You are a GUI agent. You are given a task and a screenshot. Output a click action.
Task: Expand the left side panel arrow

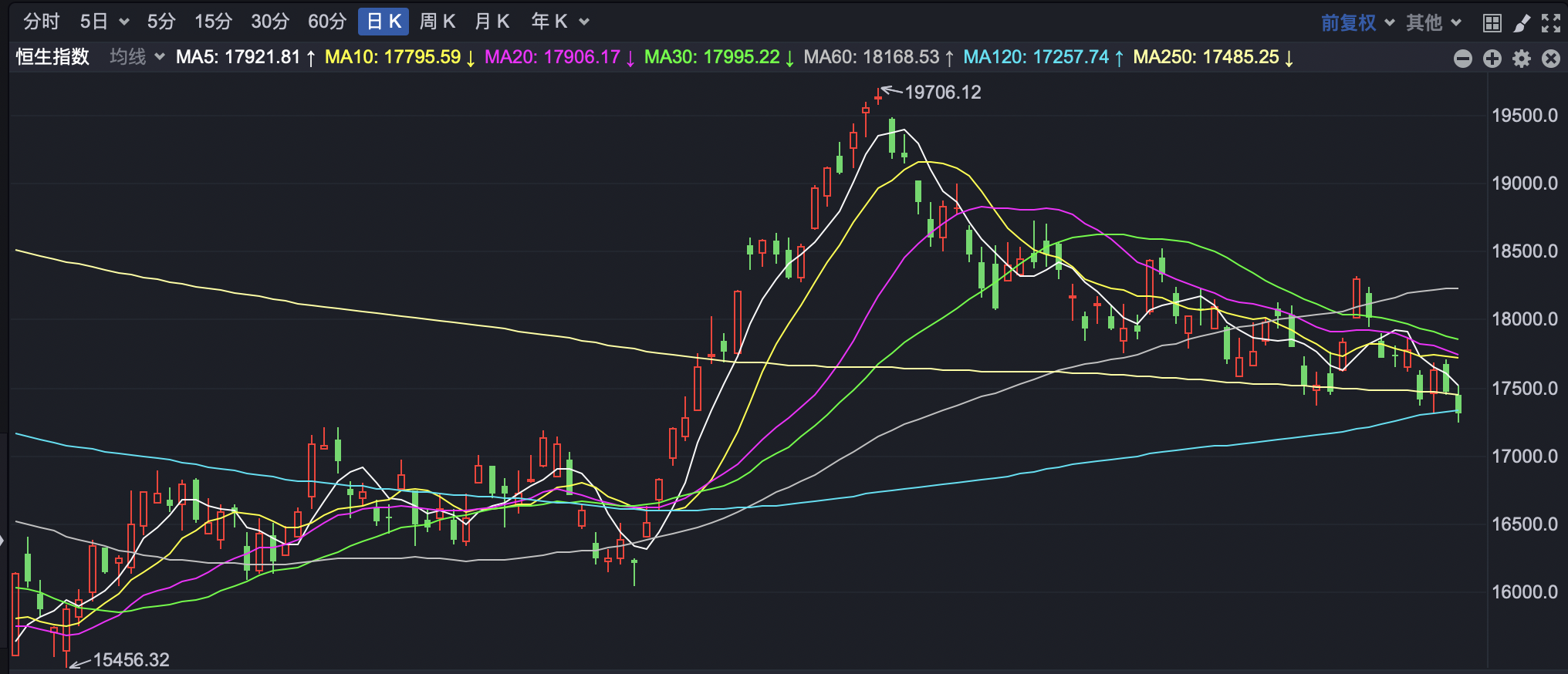point(2,541)
